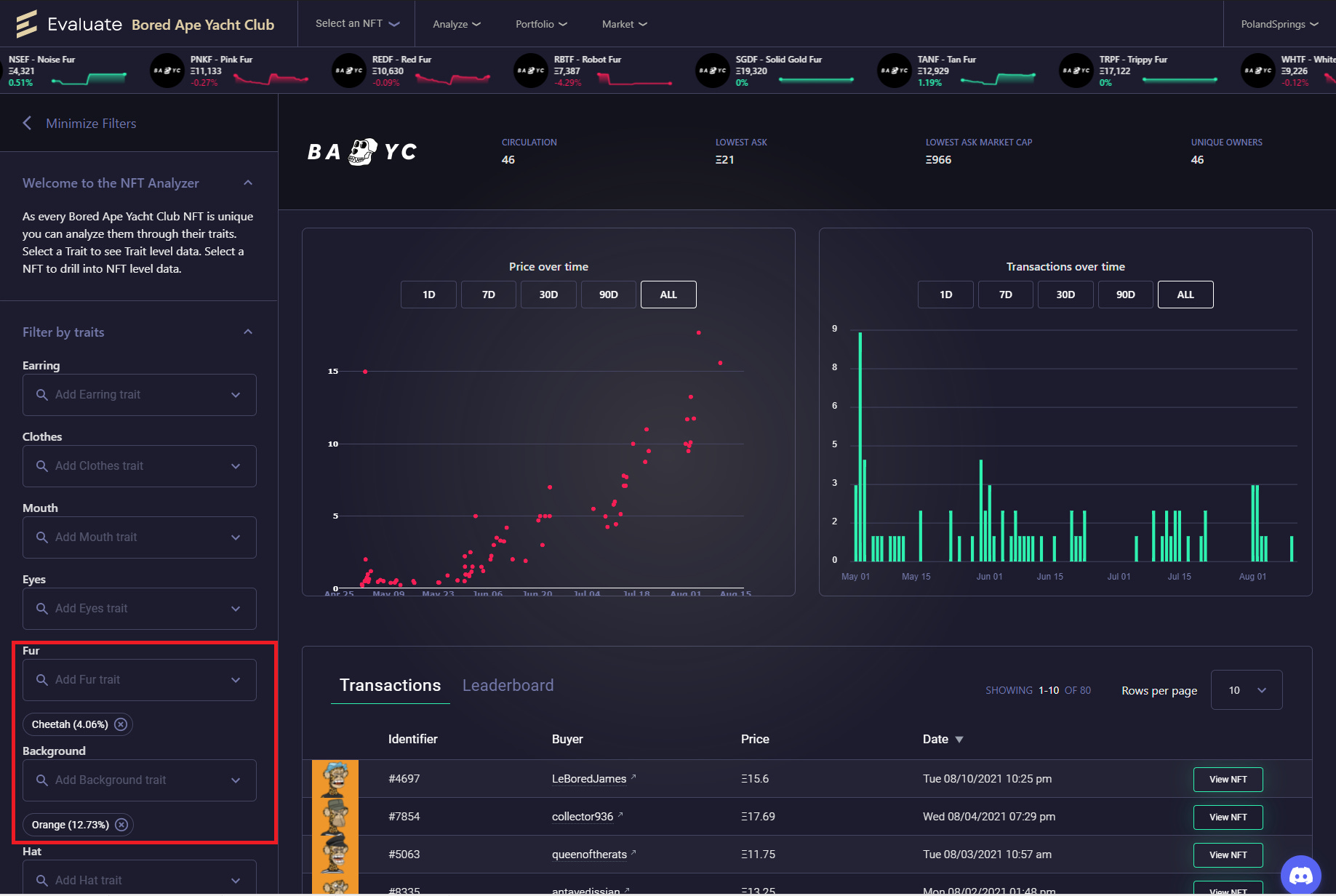The image size is (1336, 896).
Task: Click the ape thumbnail for #7854
Action: tap(335, 817)
